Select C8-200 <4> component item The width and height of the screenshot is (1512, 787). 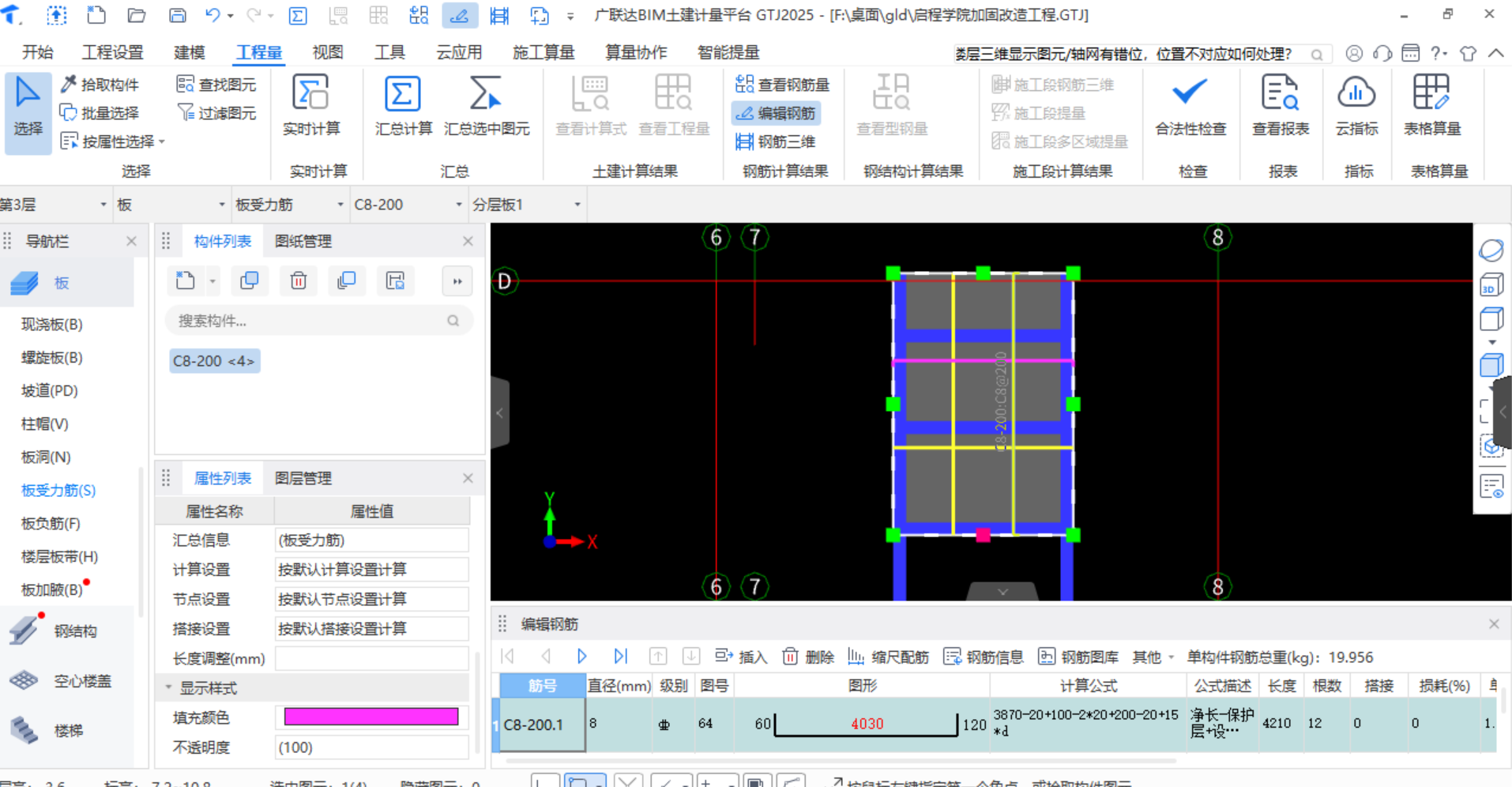point(214,361)
